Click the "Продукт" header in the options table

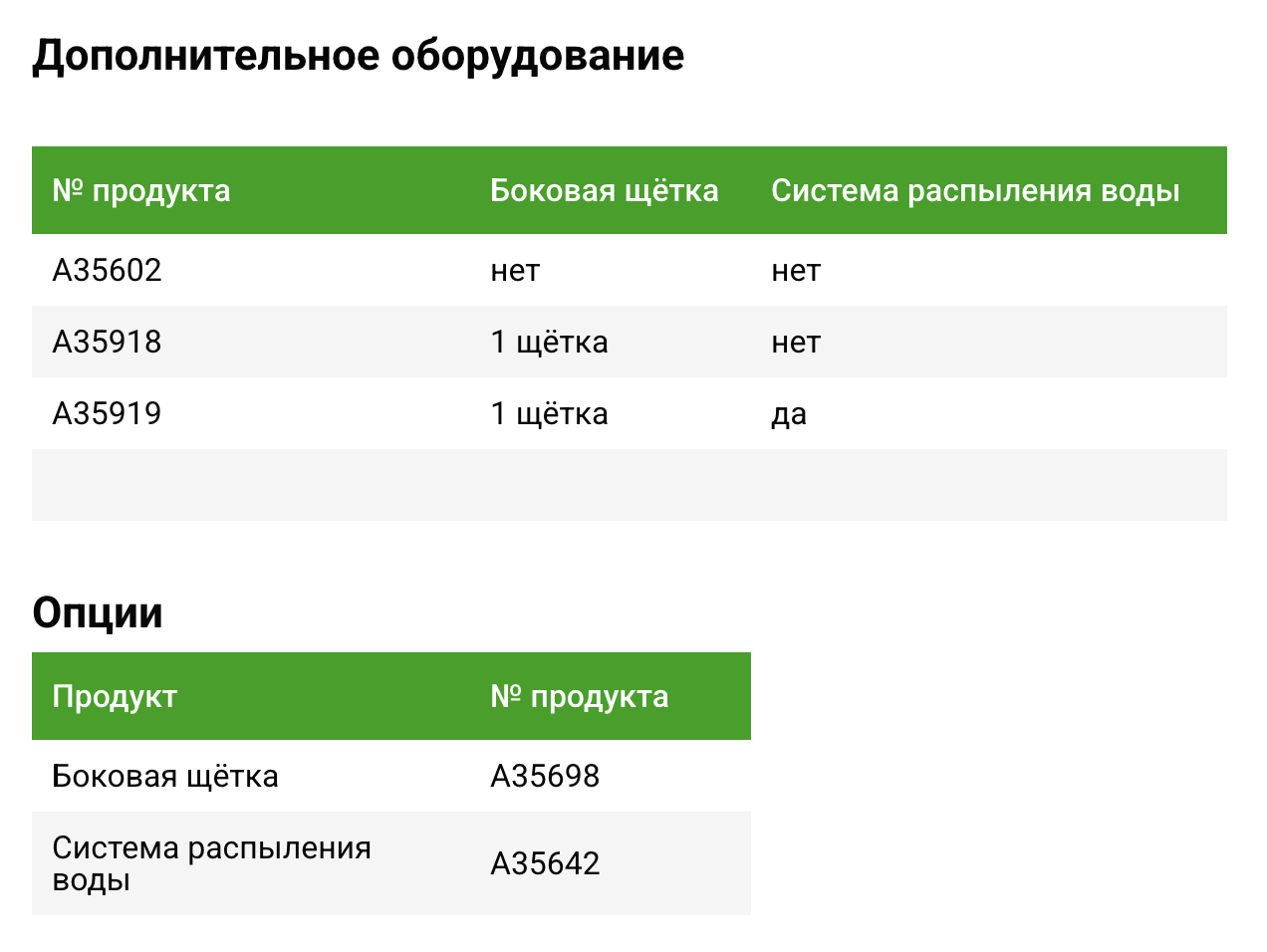click(115, 696)
